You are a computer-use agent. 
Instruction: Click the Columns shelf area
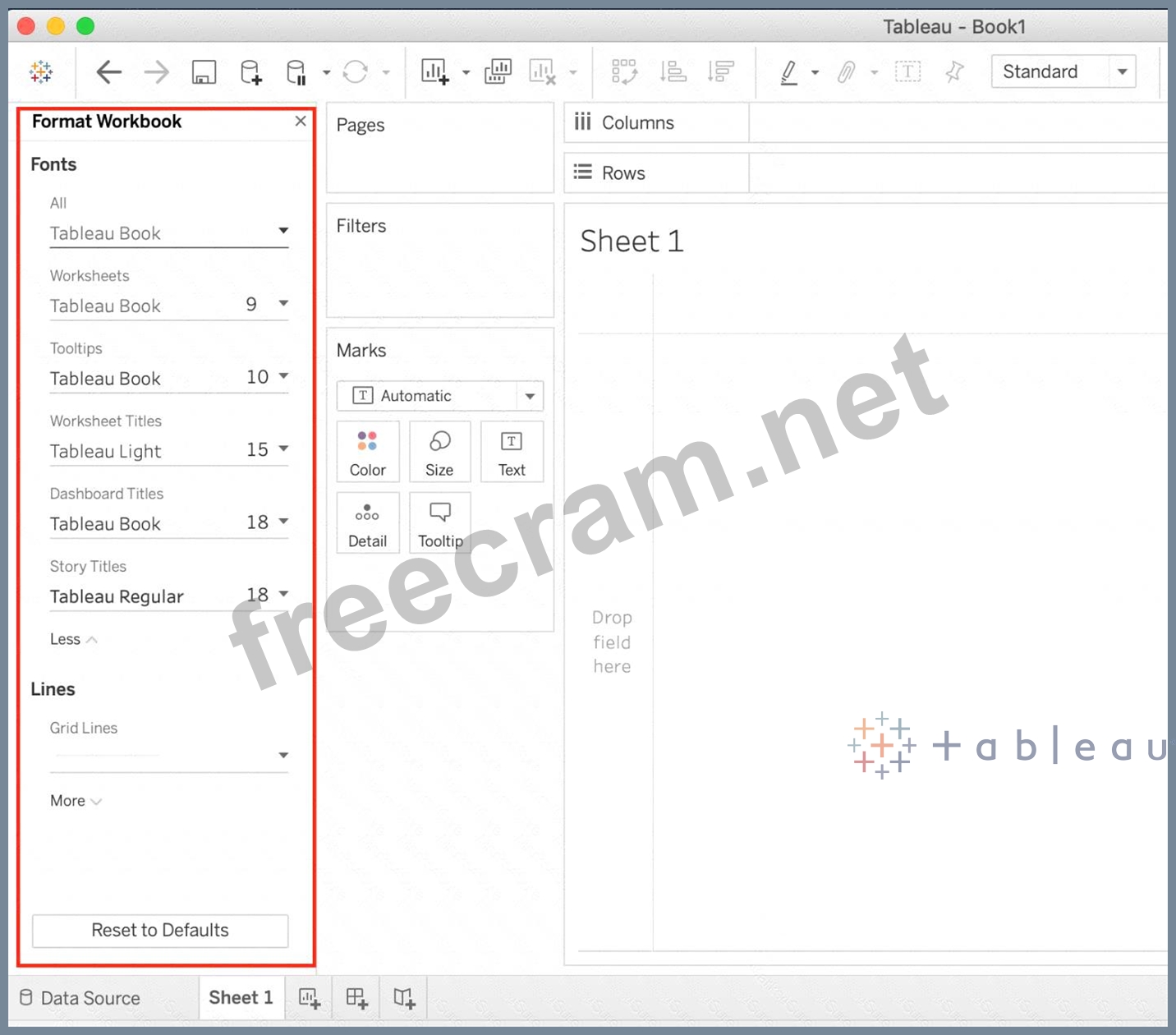pos(958,122)
